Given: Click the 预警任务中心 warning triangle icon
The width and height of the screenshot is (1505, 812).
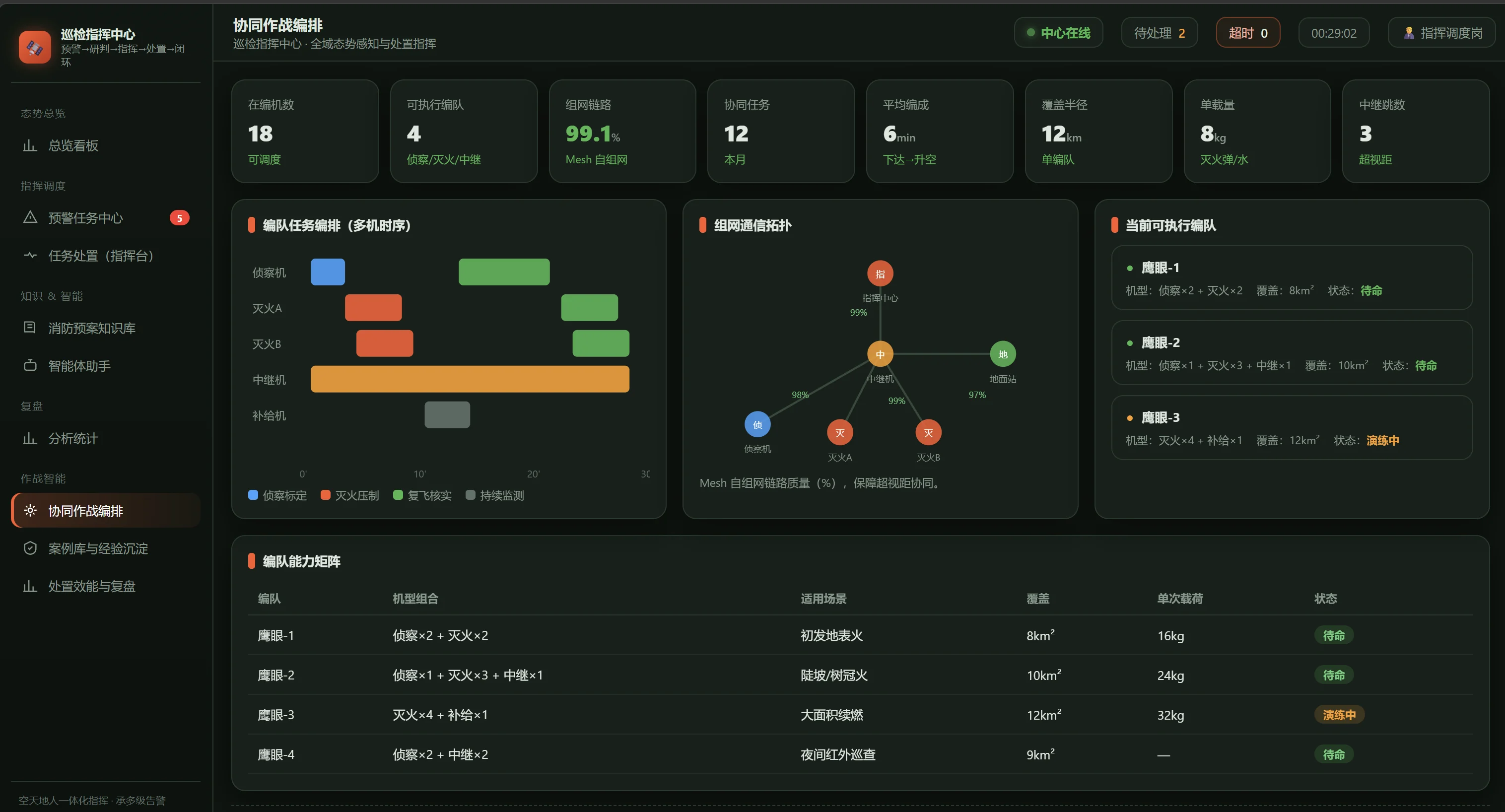Looking at the screenshot, I should click(30, 217).
